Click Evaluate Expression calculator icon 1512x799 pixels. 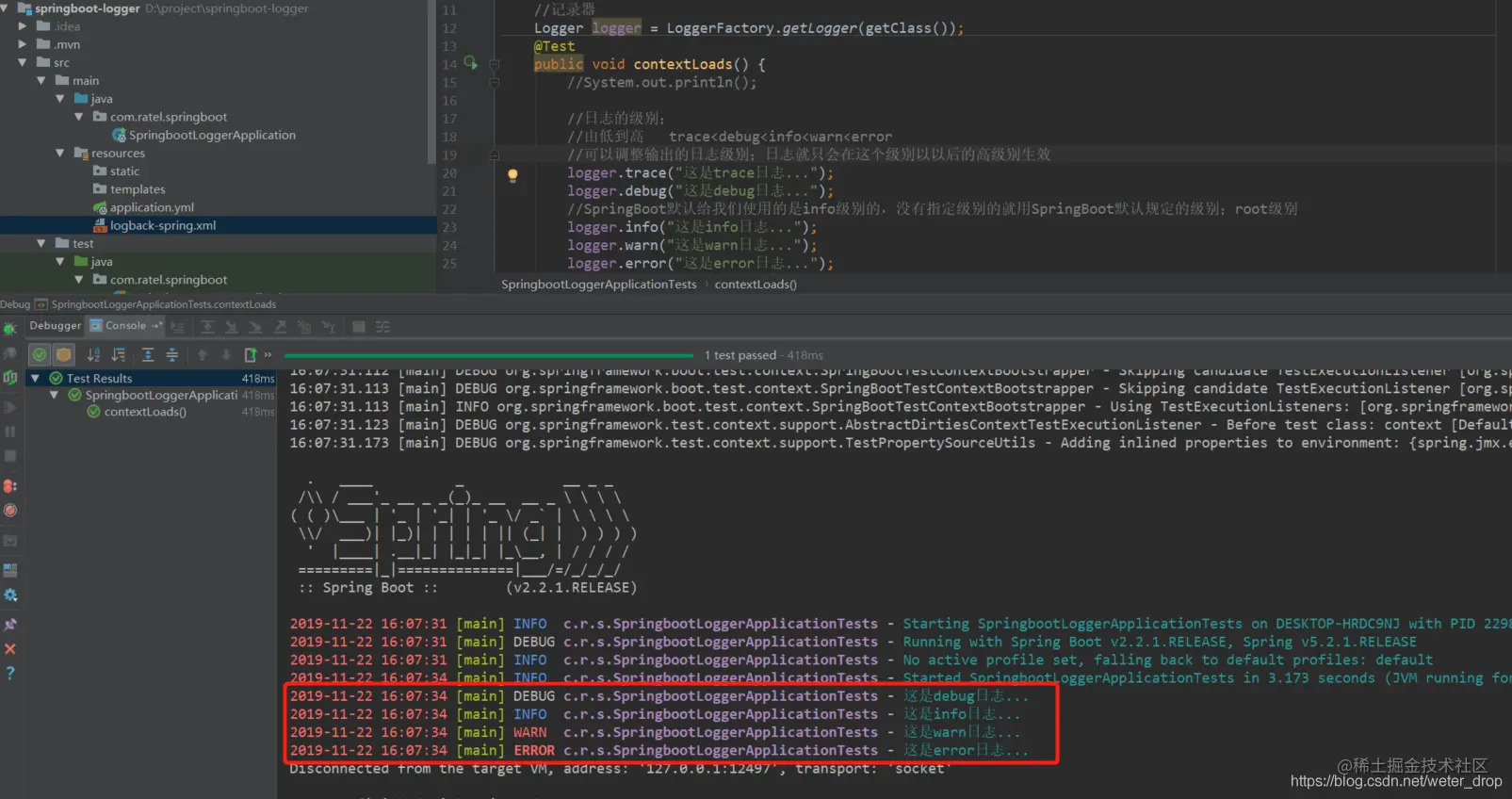point(359,327)
